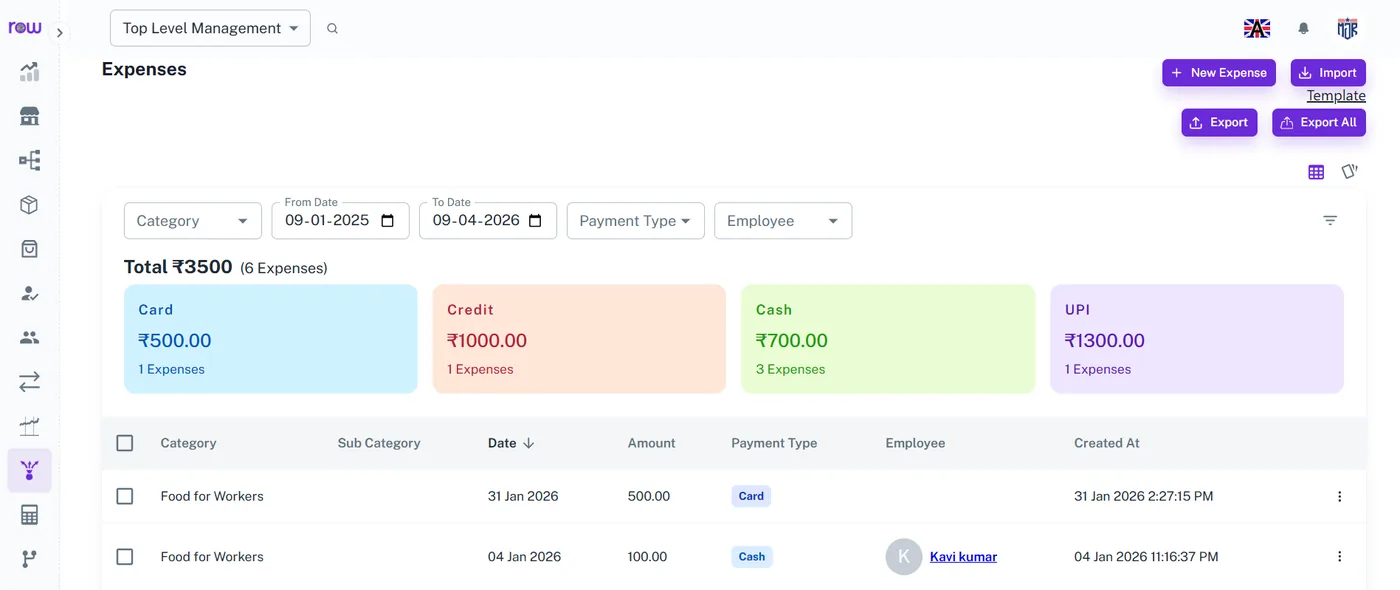Select the Cash summary card

point(888,339)
